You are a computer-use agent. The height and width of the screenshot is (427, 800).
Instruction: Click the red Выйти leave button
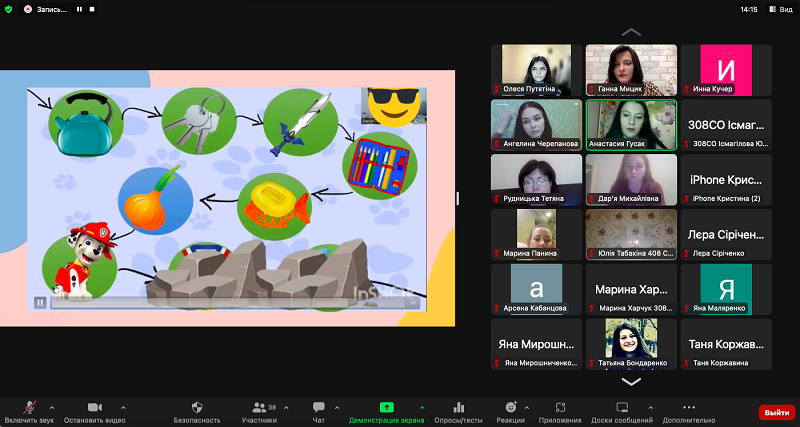[x=777, y=412]
